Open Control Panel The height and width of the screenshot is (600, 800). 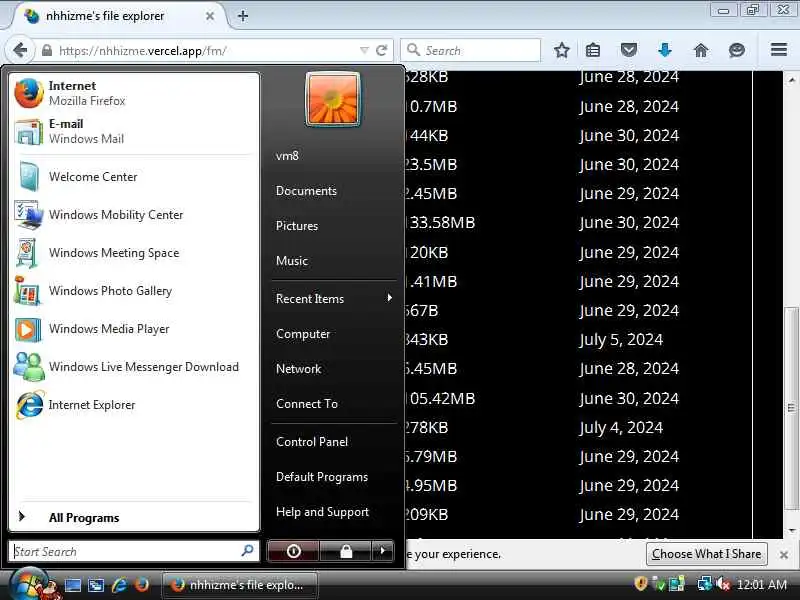[312, 442]
